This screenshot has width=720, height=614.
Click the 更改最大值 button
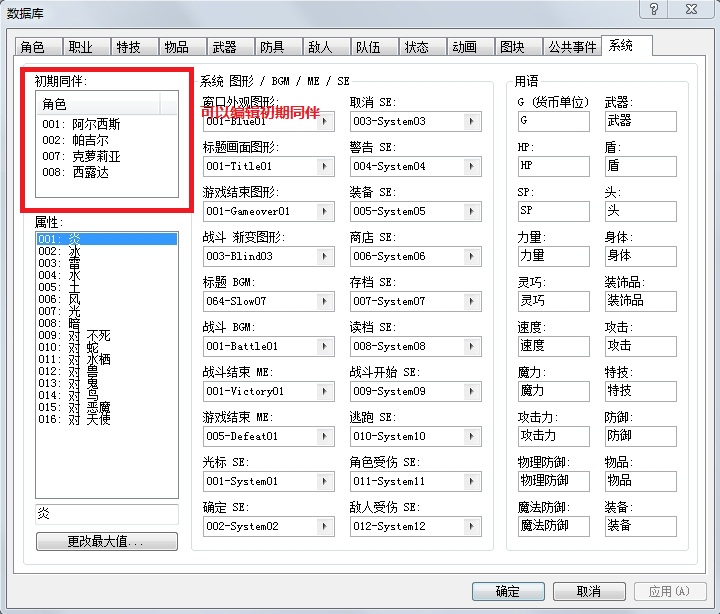click(107, 541)
